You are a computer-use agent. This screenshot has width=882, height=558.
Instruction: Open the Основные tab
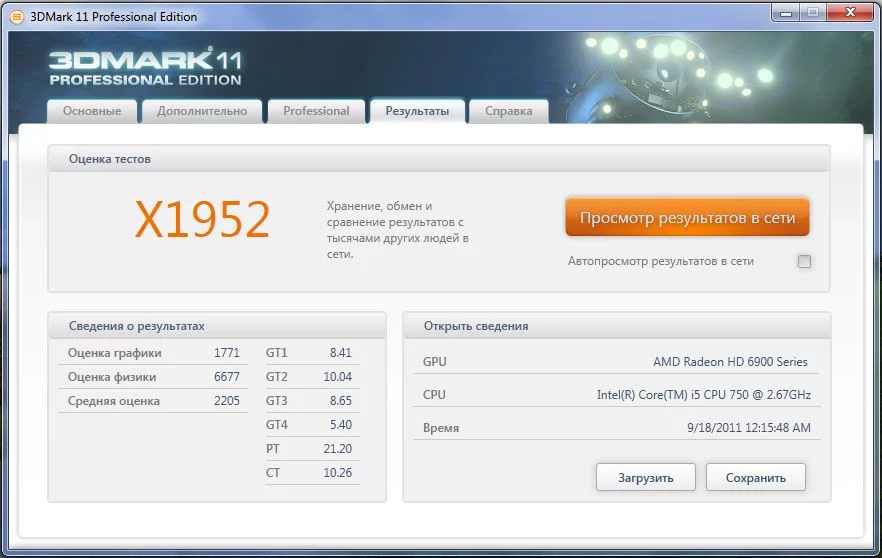[x=92, y=111]
